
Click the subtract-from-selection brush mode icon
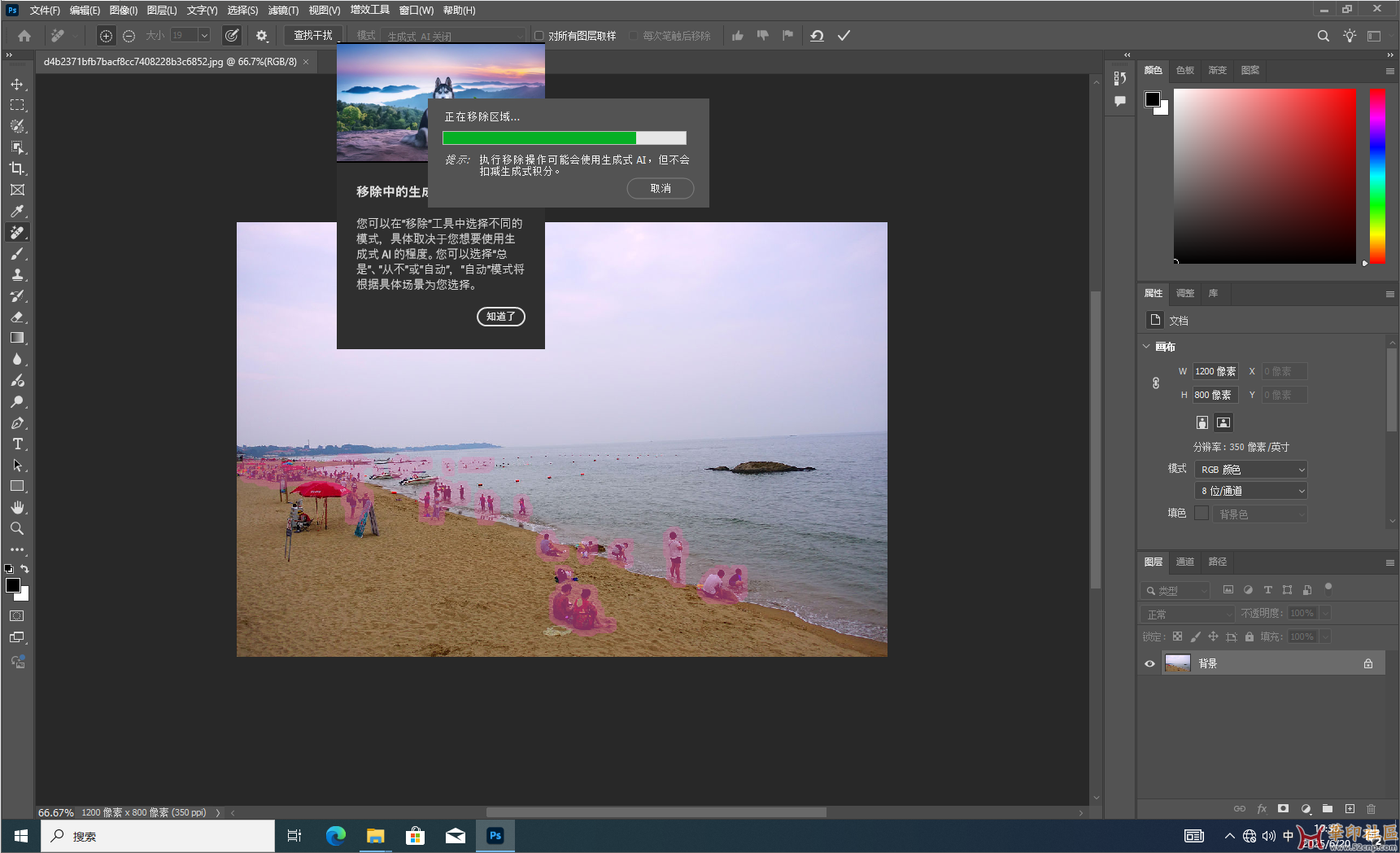(129, 36)
